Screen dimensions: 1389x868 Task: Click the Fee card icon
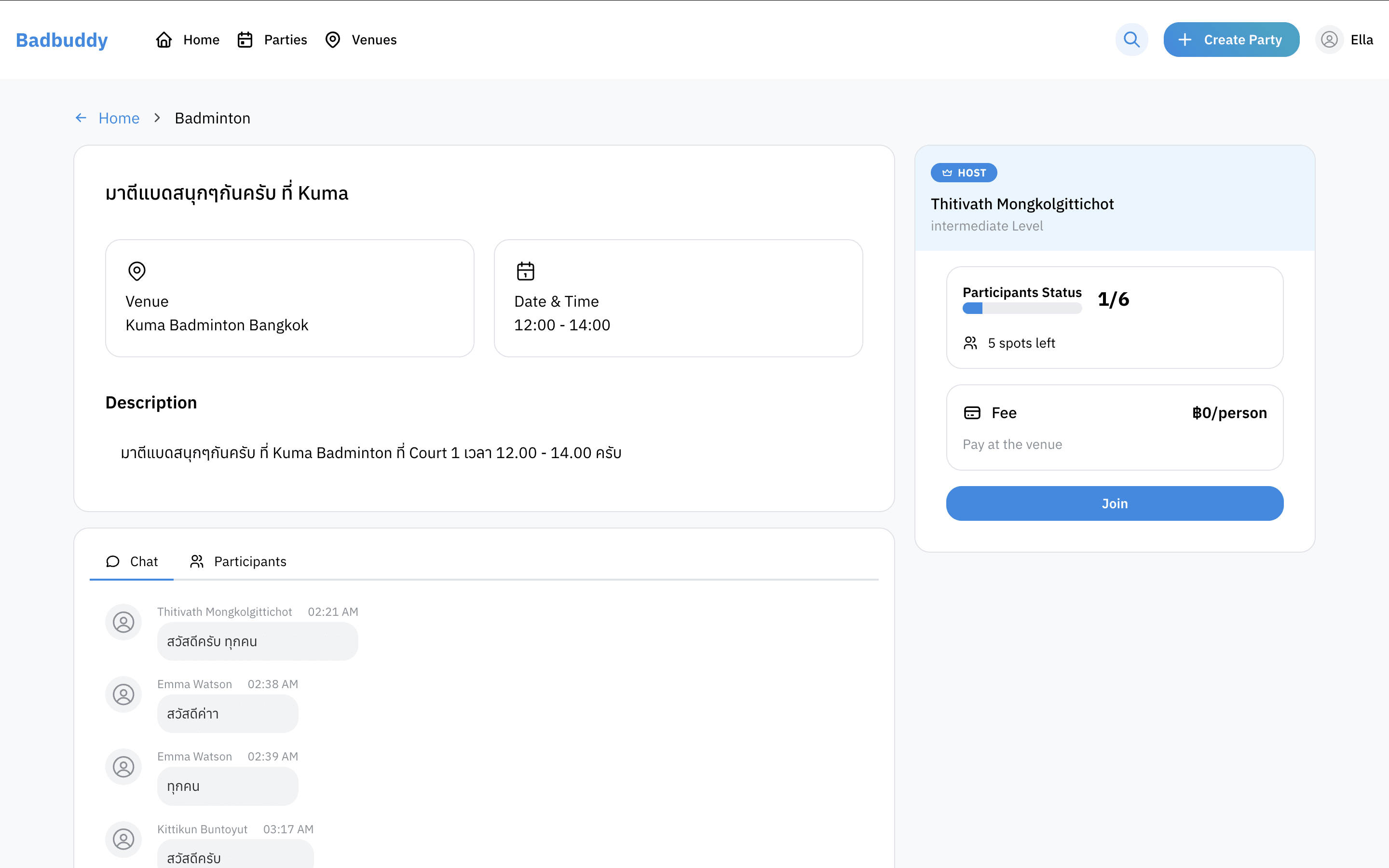(972, 413)
